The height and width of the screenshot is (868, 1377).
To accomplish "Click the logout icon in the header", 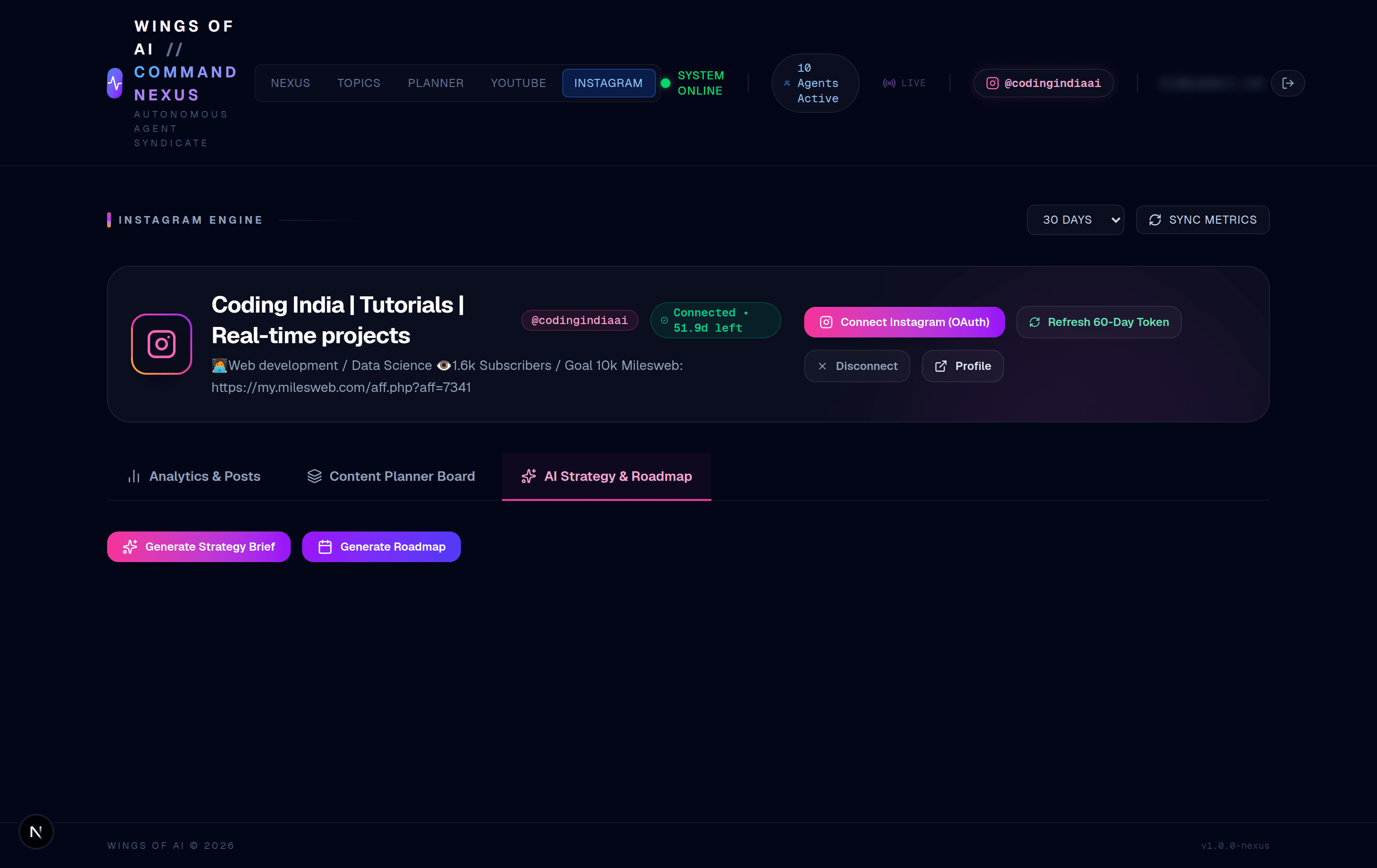I will [1288, 84].
